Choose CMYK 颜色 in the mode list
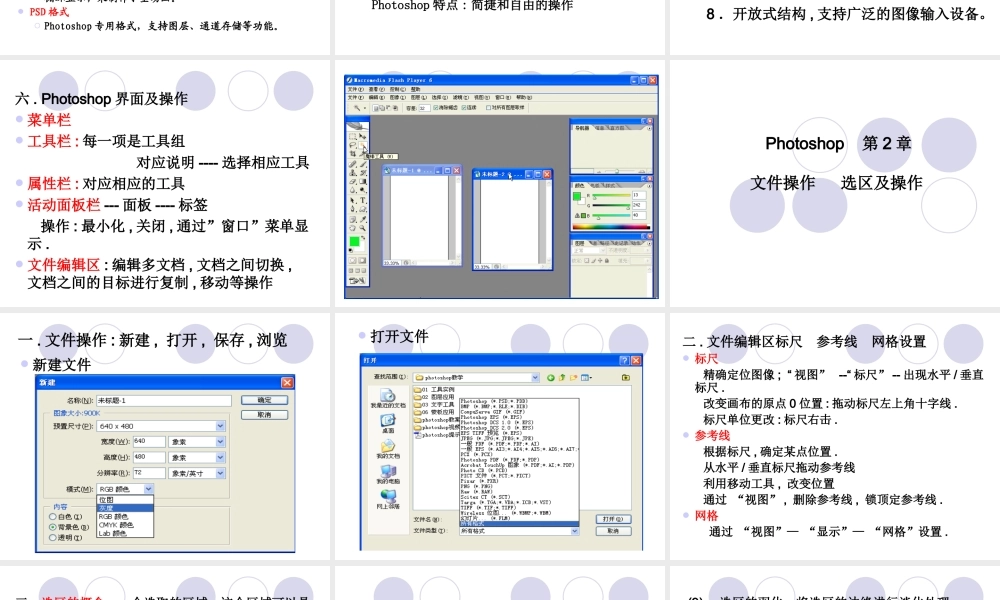Screen dimensions: 1000x600 point(125,525)
